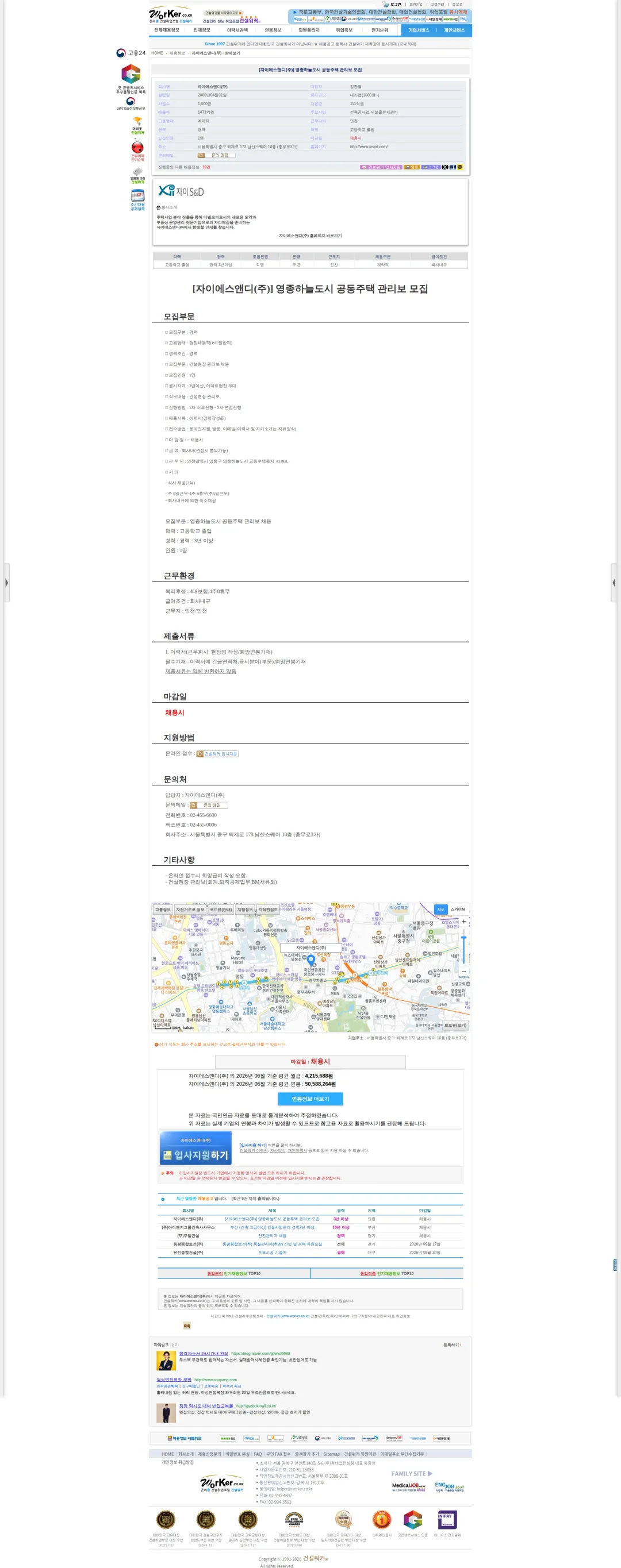
Task: Click the 목록 list button
Action: [x=187, y=1326]
